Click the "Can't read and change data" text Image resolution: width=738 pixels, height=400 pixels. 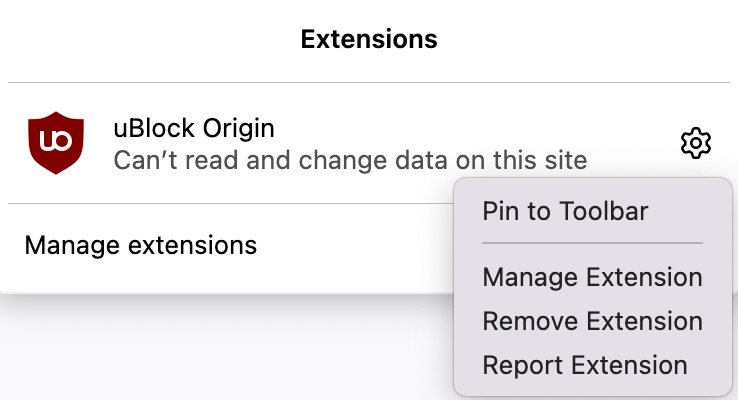pyautogui.click(x=349, y=159)
